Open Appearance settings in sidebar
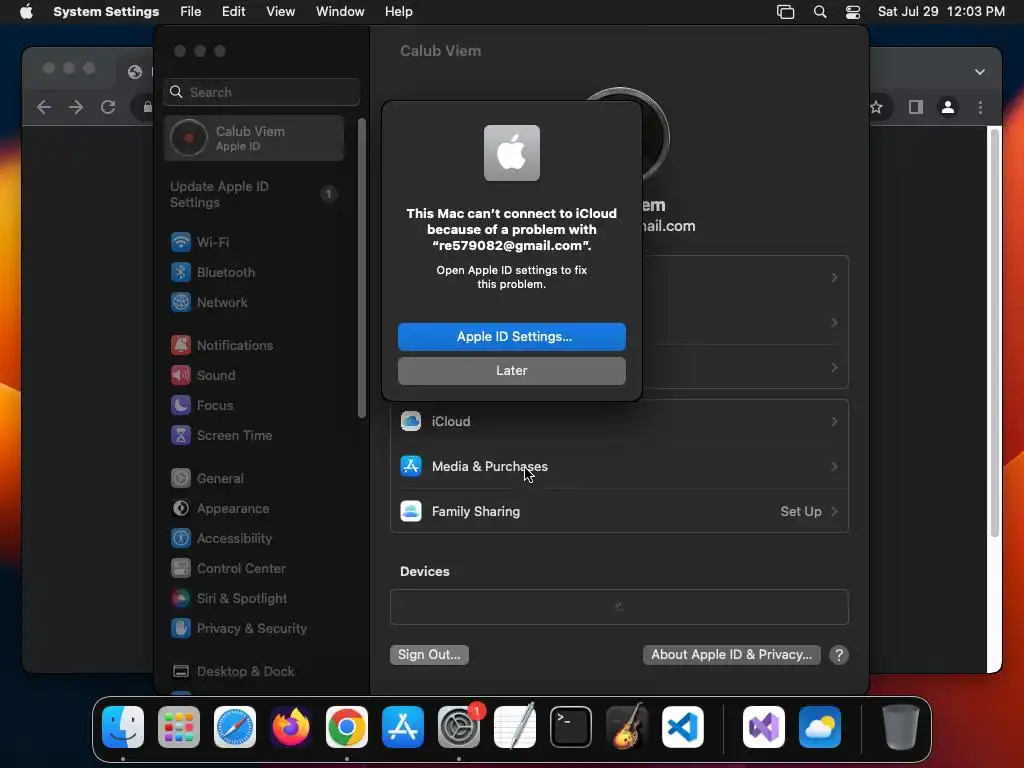This screenshot has width=1024, height=768. pos(220,509)
